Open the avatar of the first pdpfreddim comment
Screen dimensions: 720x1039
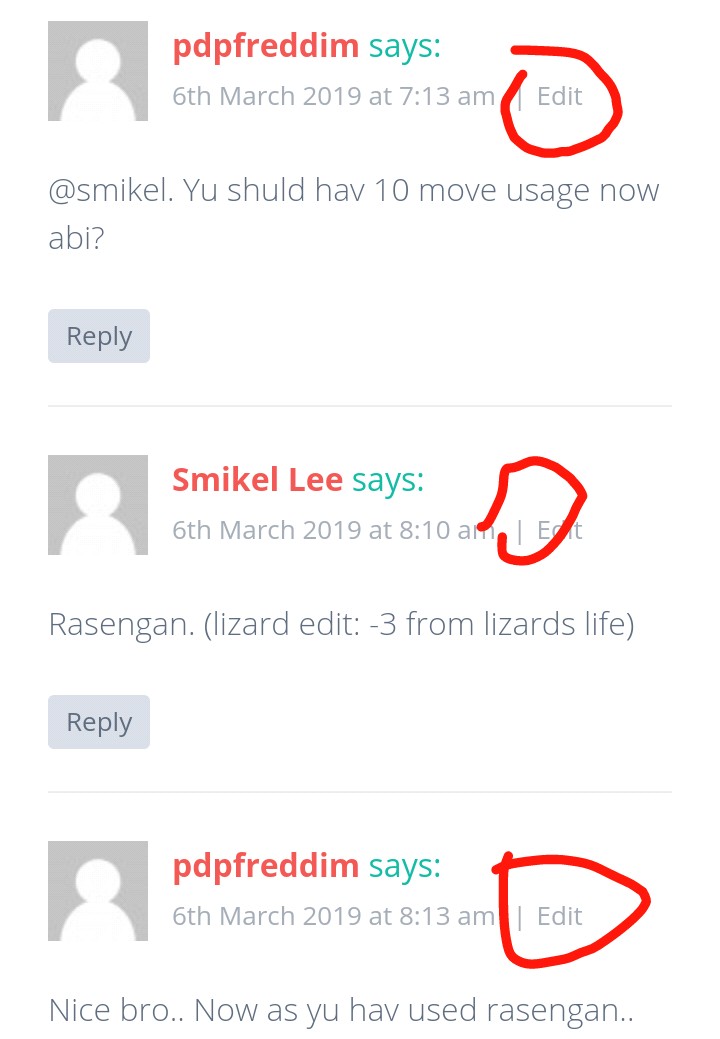point(97,71)
